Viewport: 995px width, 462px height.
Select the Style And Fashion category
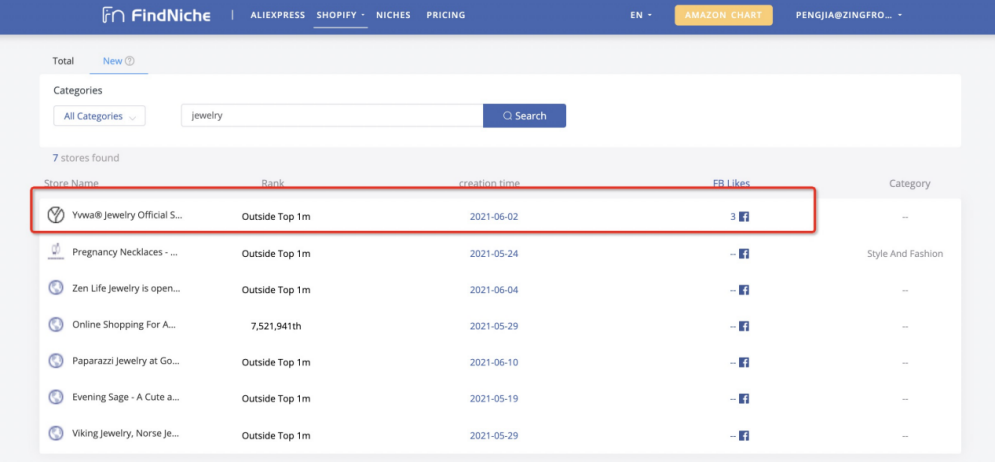coord(905,254)
